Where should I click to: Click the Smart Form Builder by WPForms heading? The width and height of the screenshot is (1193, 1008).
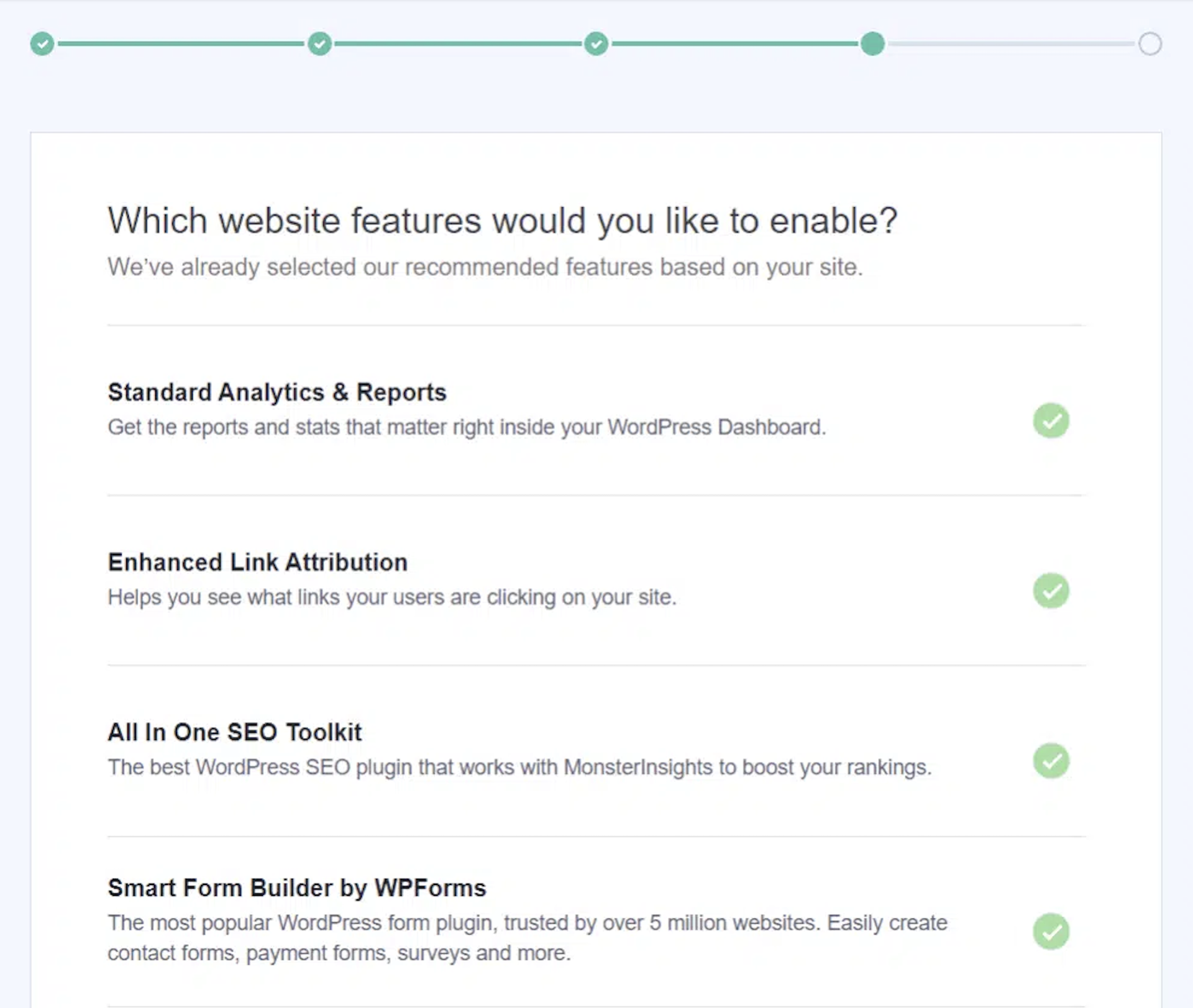pos(297,888)
